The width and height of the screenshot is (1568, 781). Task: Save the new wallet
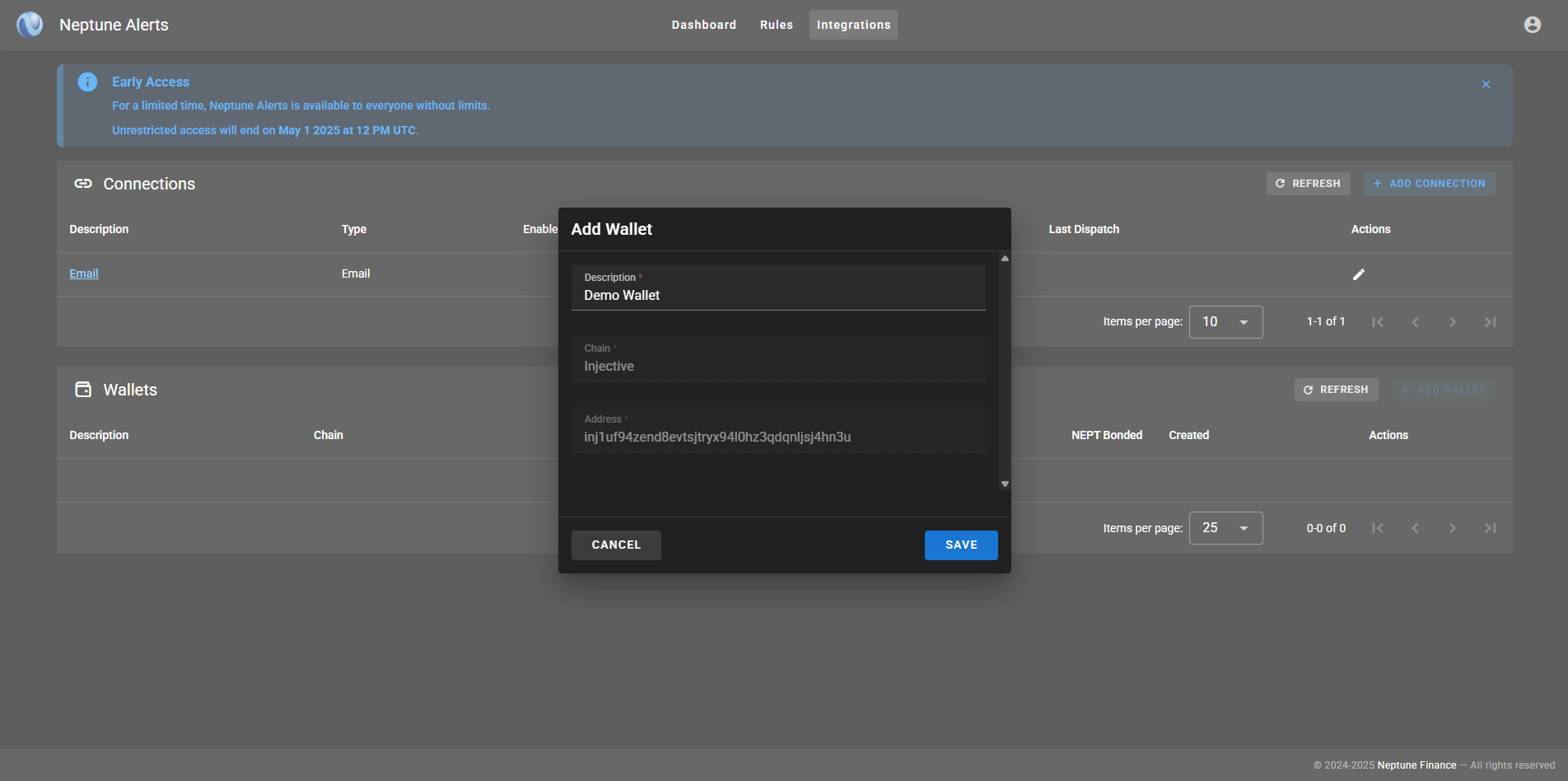(x=960, y=545)
